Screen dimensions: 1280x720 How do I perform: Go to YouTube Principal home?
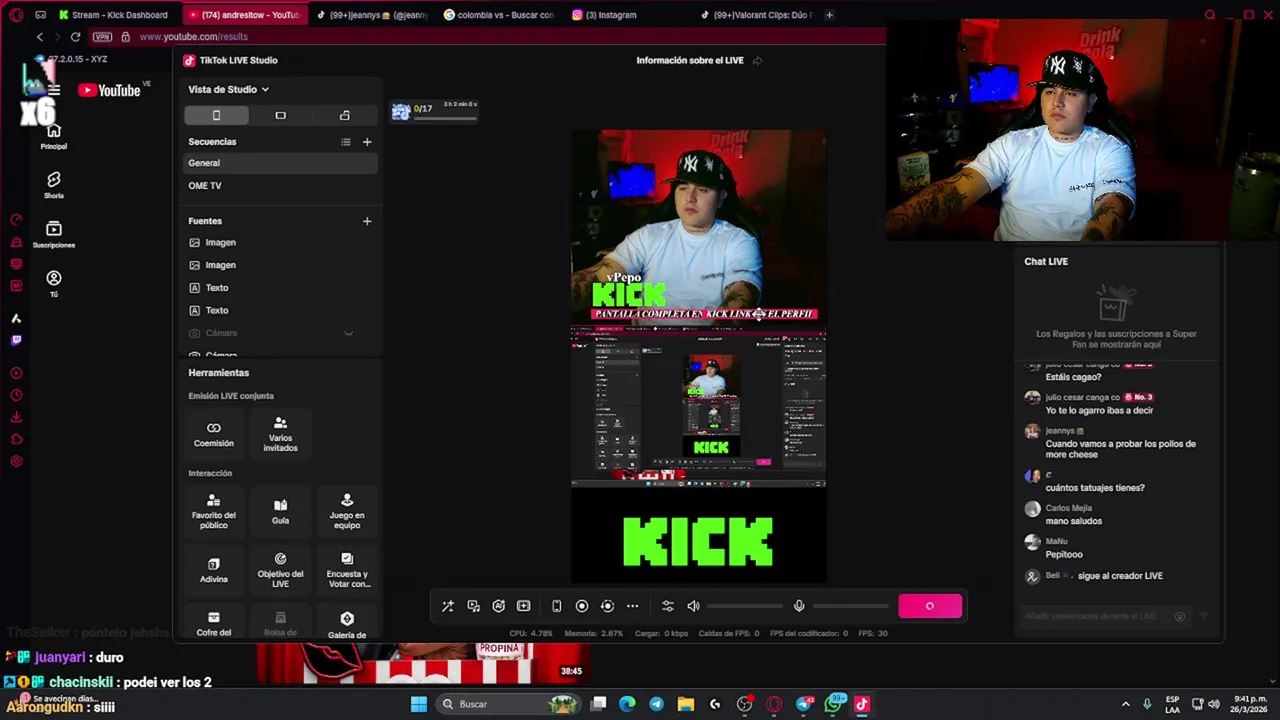[54, 136]
